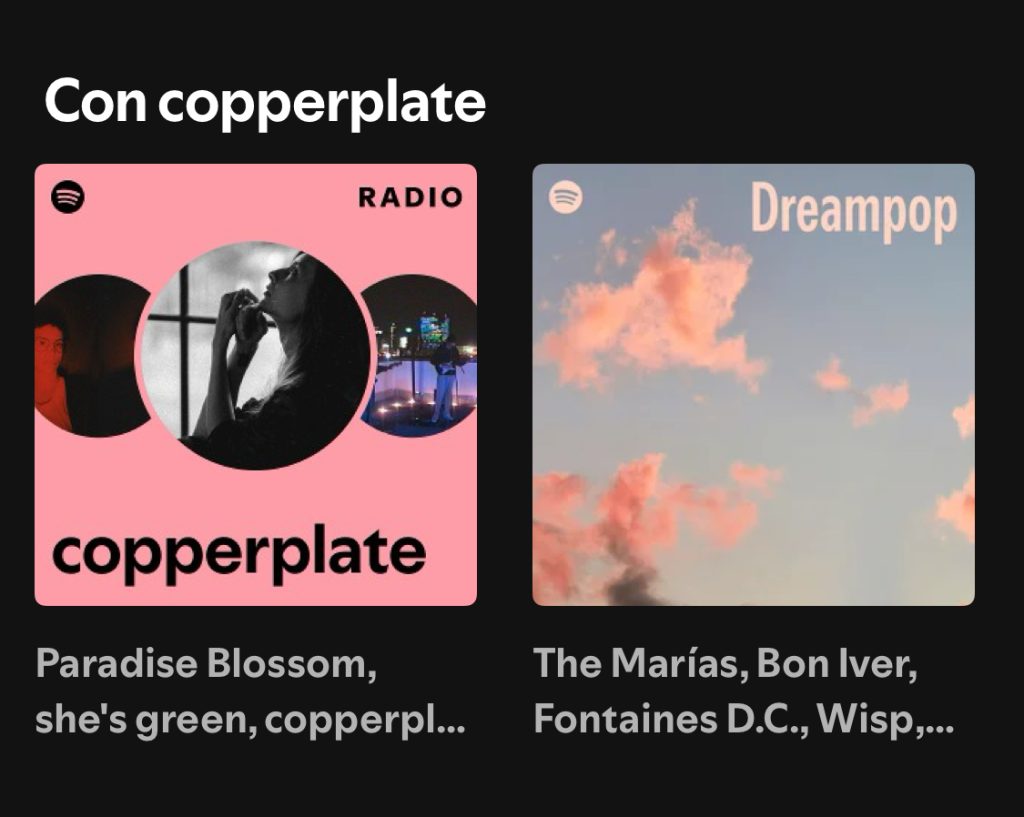Open the Dreampop playlist cover
This screenshot has height=817, width=1024.
point(754,385)
